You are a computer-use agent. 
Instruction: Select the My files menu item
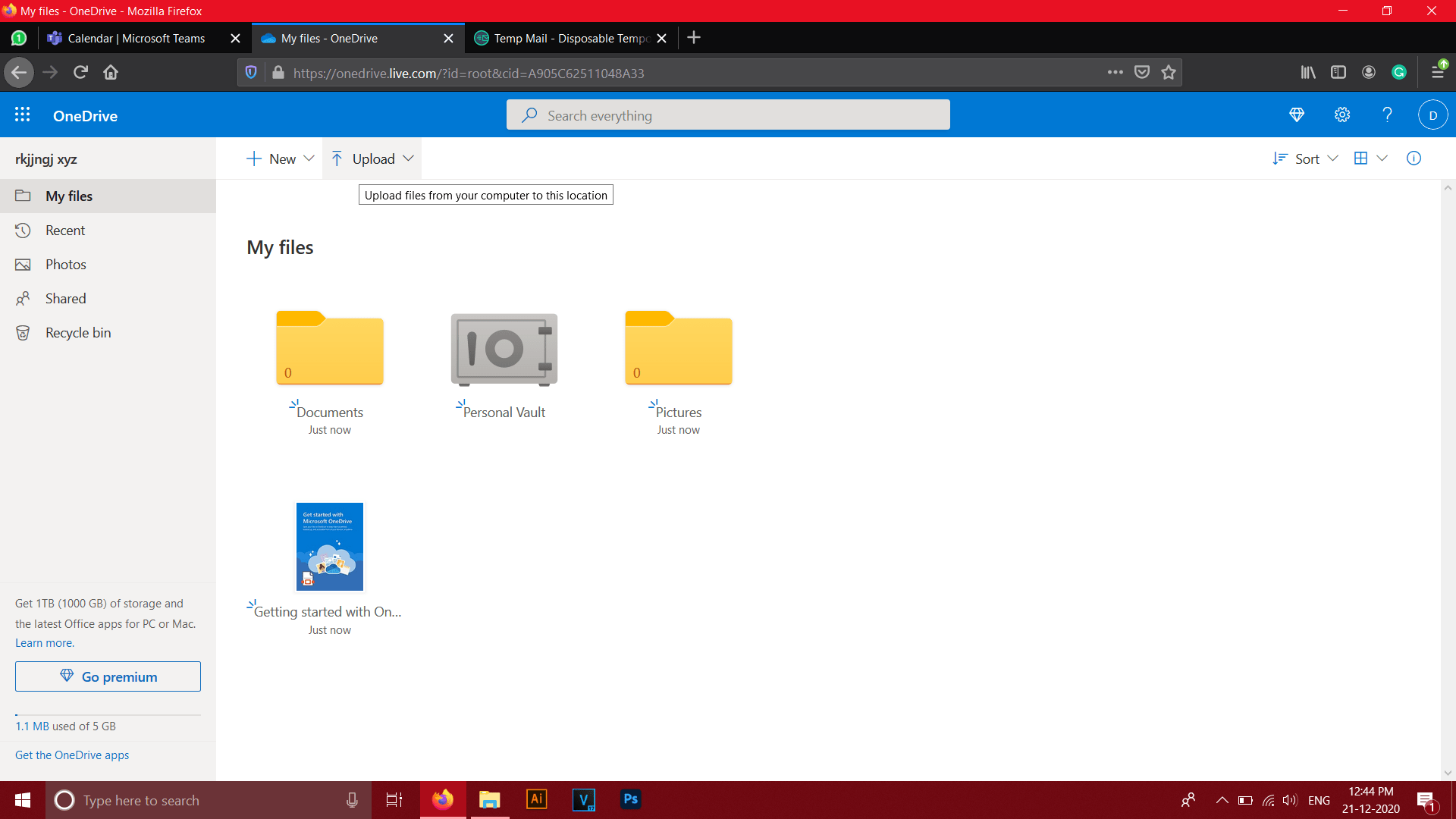pyautogui.click(x=69, y=195)
